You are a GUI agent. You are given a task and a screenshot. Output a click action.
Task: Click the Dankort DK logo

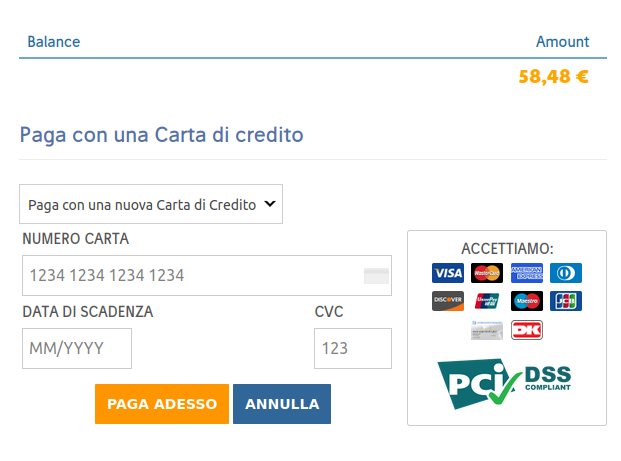[526, 330]
